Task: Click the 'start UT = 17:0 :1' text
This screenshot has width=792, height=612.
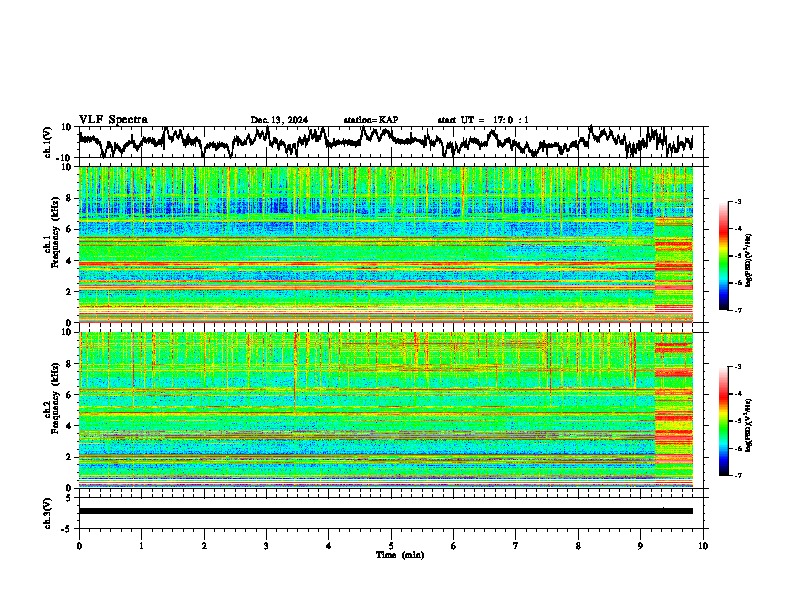Action: [483, 120]
